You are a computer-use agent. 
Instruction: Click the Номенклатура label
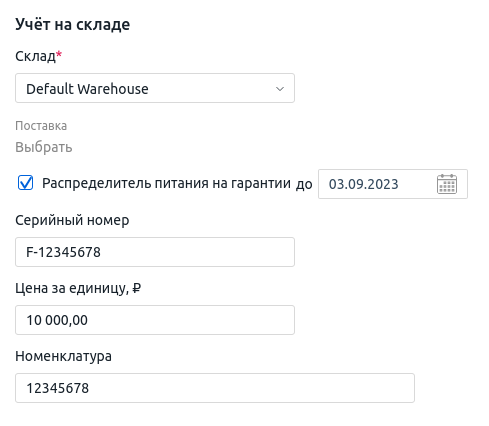pyautogui.click(x=63, y=356)
